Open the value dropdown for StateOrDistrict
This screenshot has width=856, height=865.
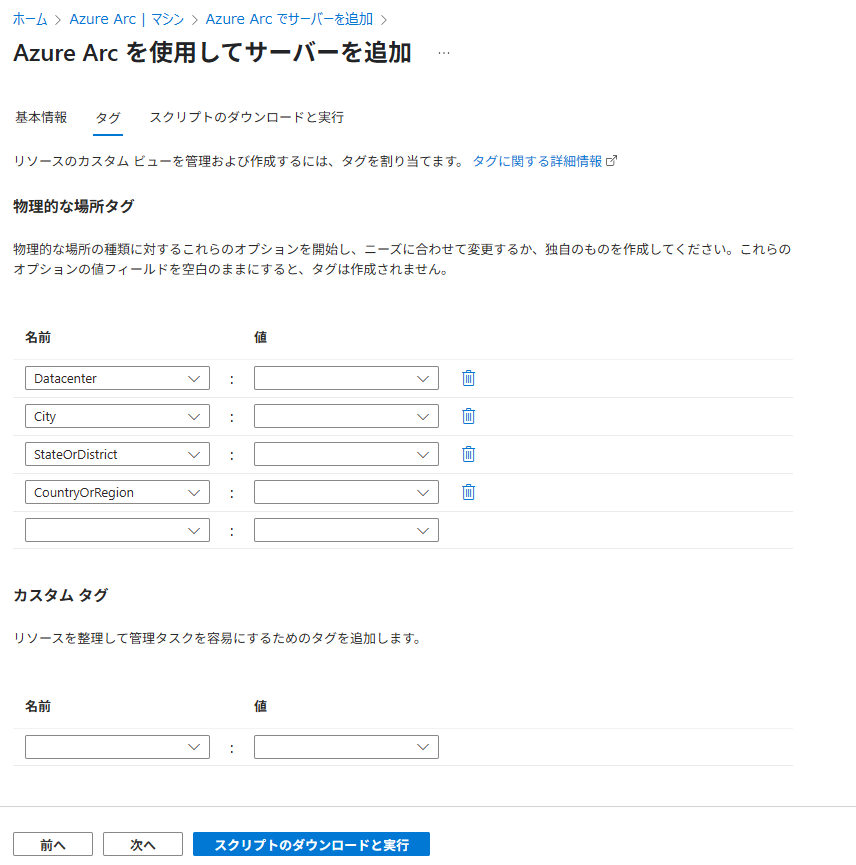[346, 455]
